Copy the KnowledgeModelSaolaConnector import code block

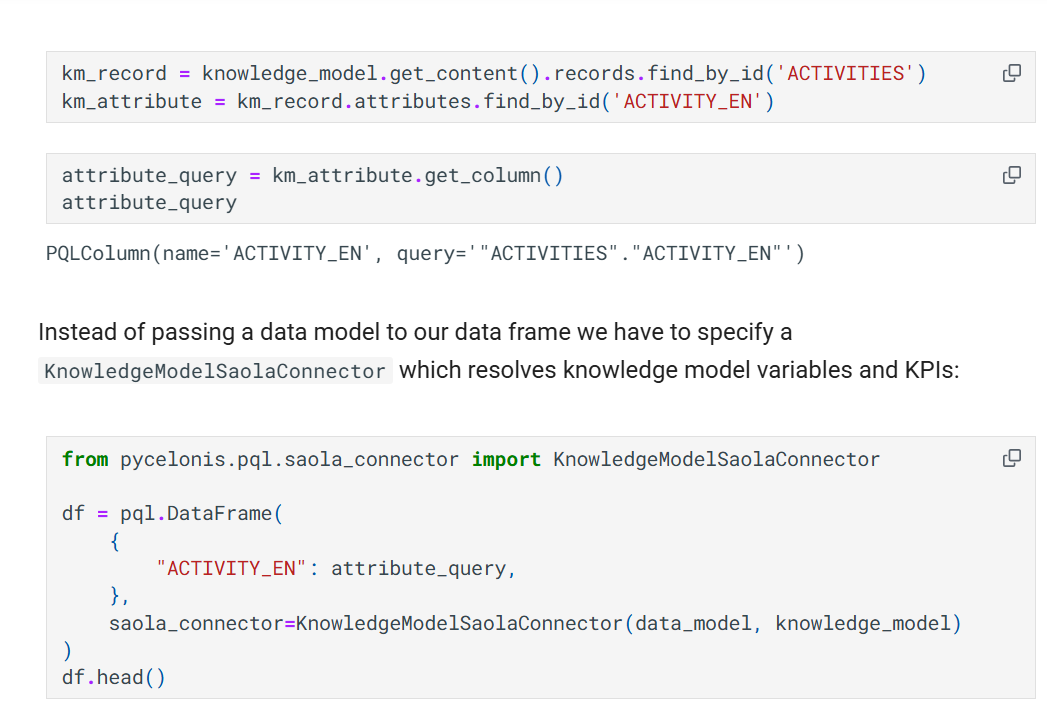(x=1012, y=458)
